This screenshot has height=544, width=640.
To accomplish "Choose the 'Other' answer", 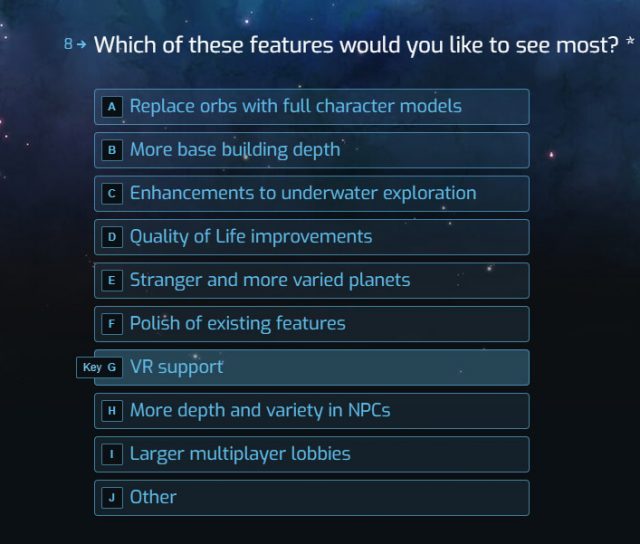I will (312, 498).
